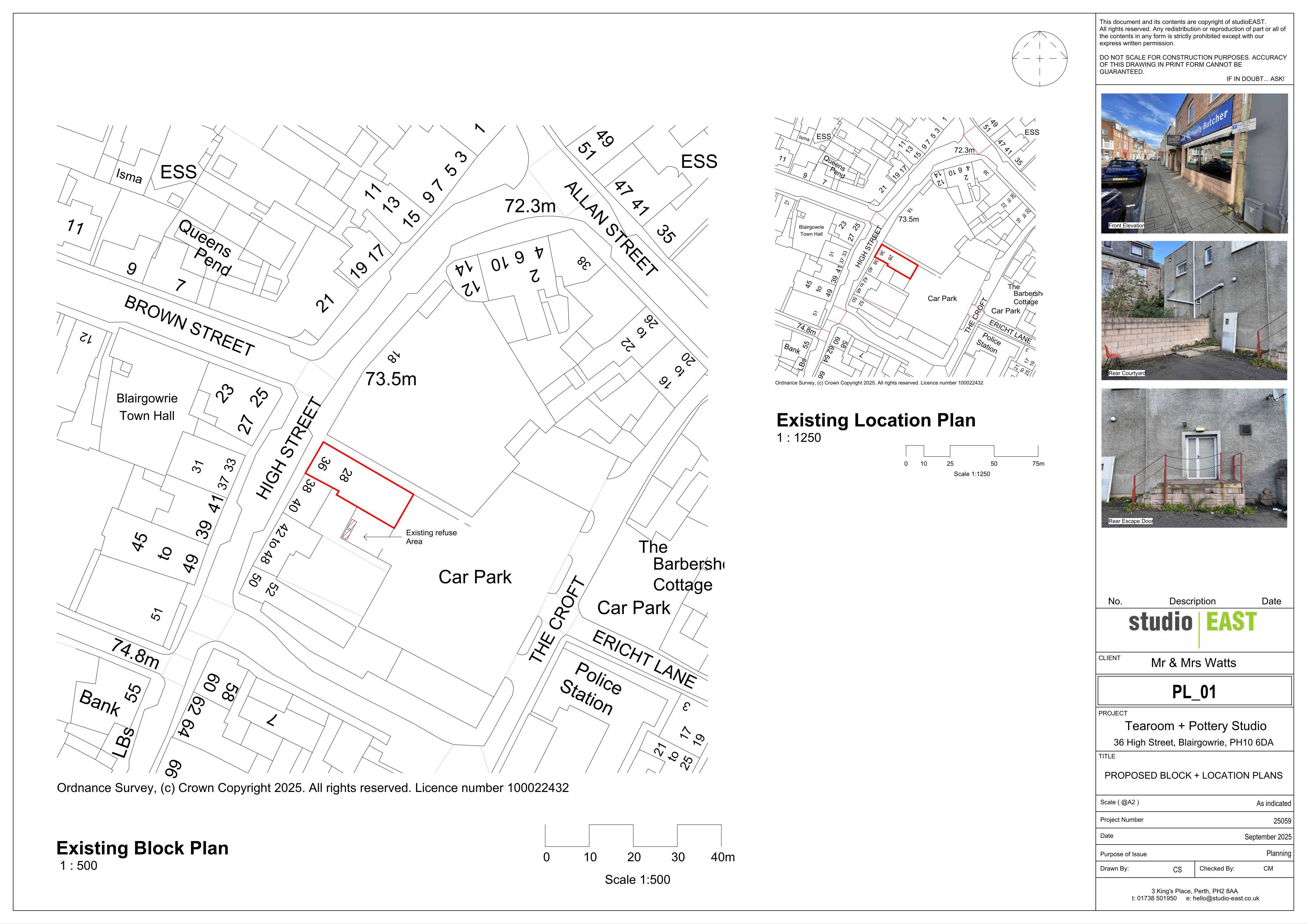
Task: Select the Existing Location Plan title
Action: tap(876, 420)
